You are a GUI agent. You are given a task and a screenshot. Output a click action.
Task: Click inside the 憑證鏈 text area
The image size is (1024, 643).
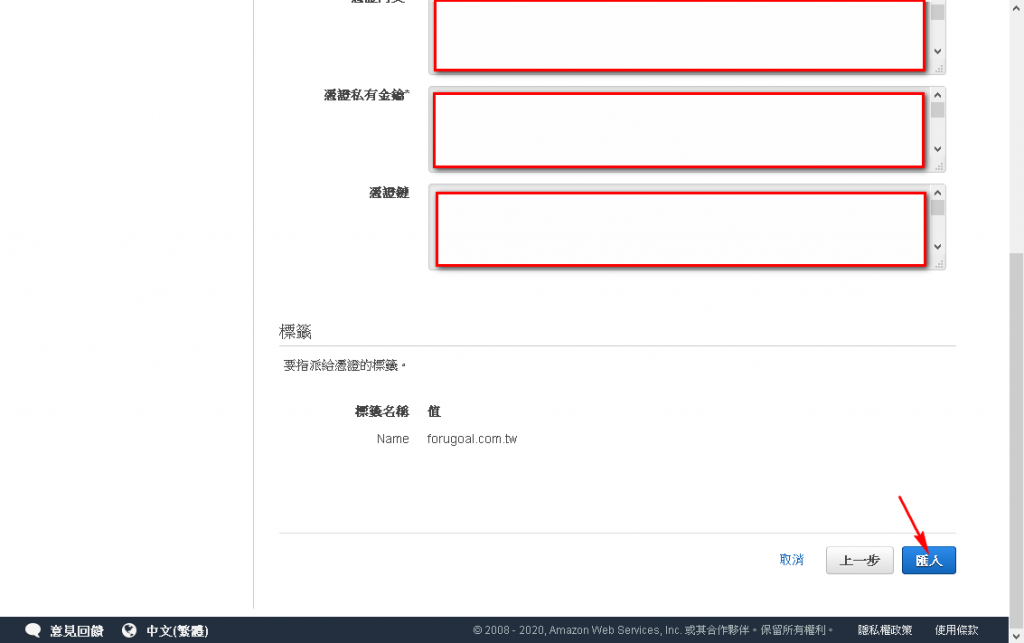coord(680,228)
